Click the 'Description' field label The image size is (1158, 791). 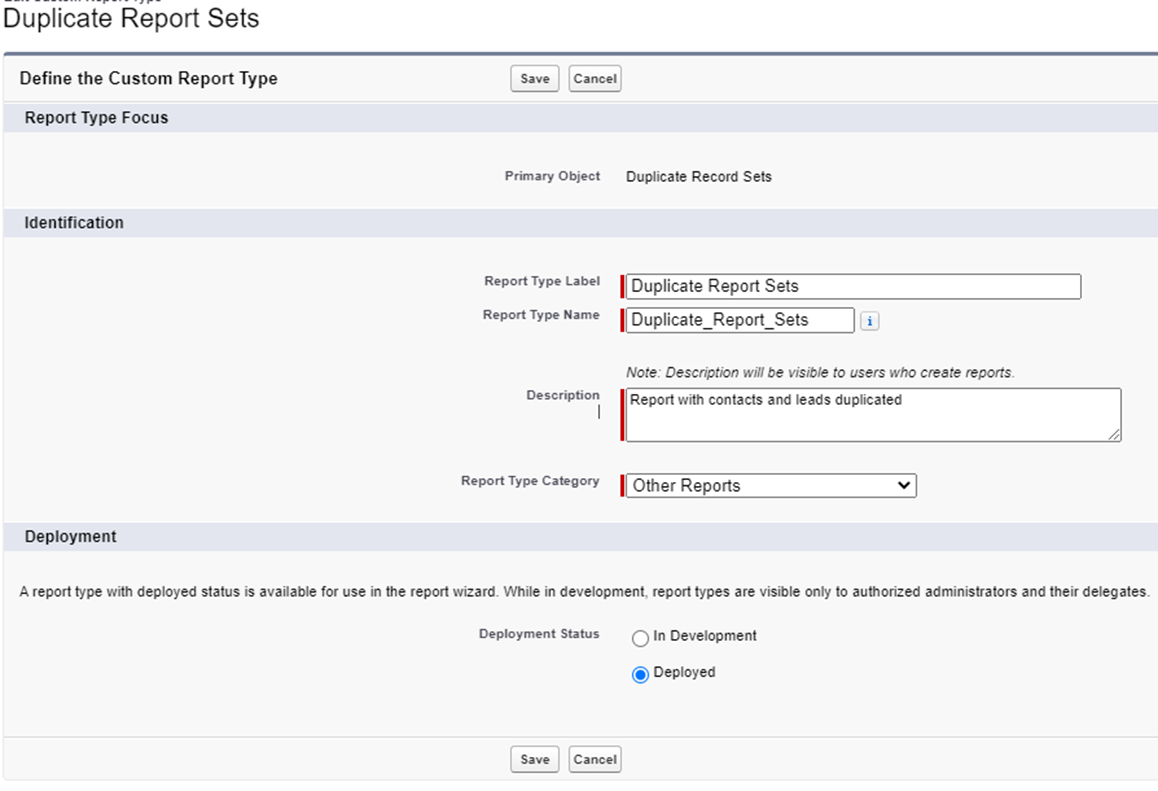pos(563,396)
